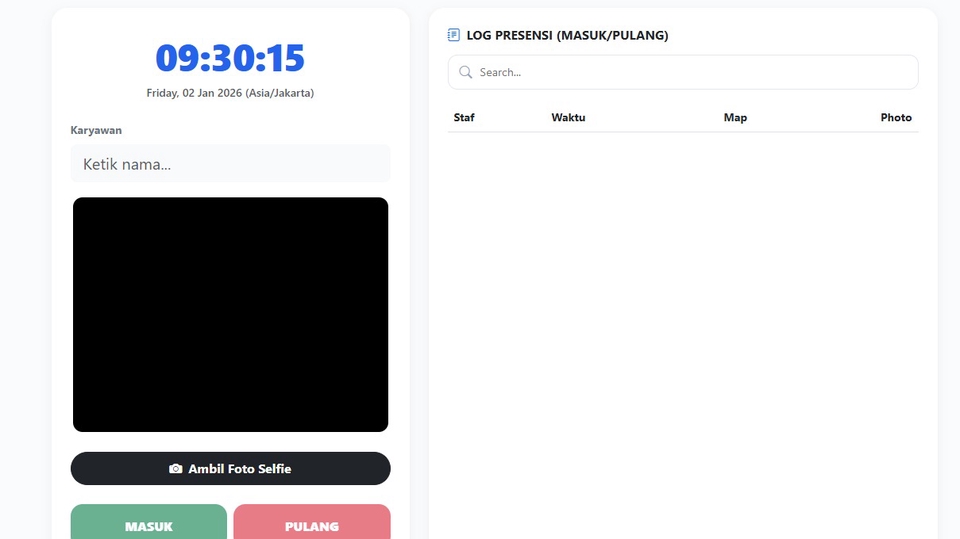Sort the log by Waktu column
This screenshot has width=960, height=539.
tap(568, 118)
